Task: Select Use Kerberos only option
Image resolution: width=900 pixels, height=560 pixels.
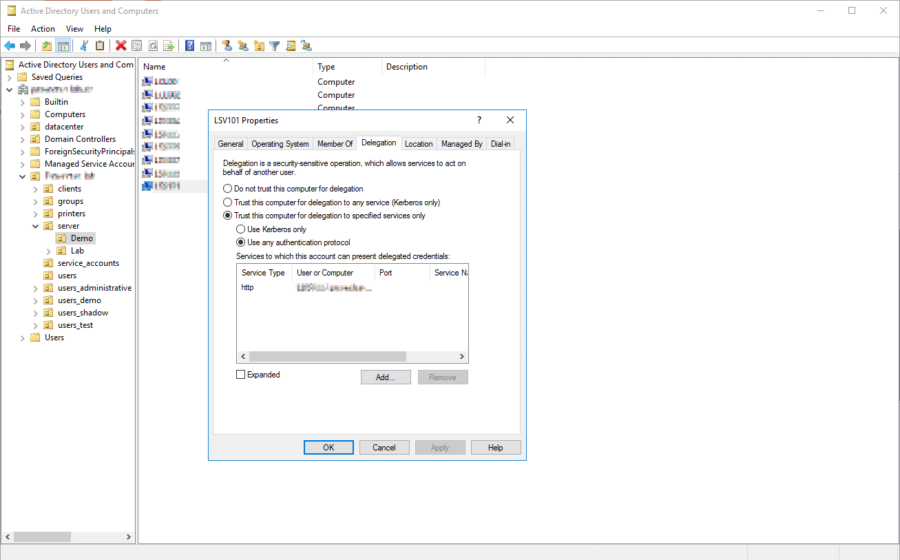Action: tap(240, 229)
